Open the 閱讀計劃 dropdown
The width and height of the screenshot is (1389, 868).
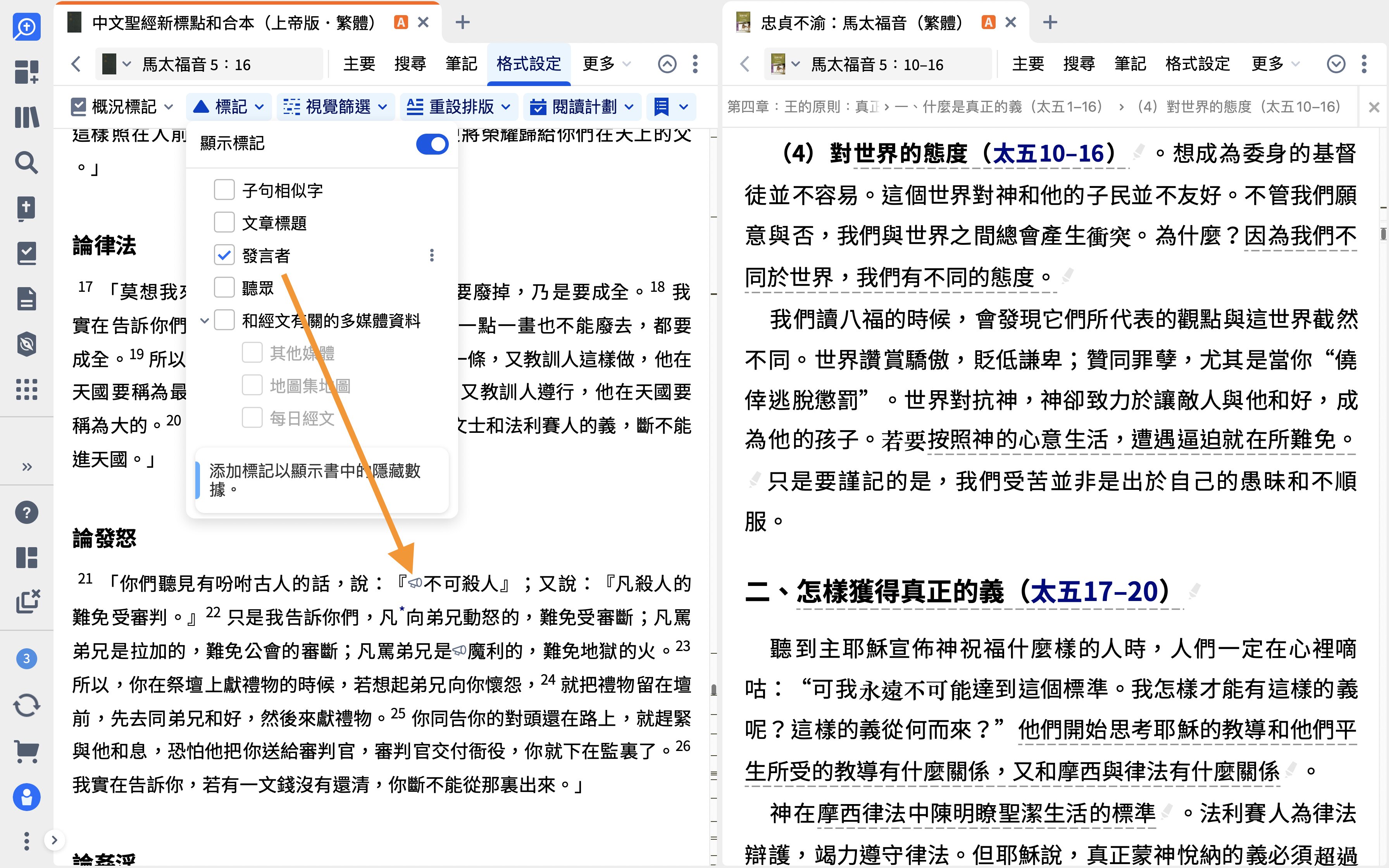point(581,107)
